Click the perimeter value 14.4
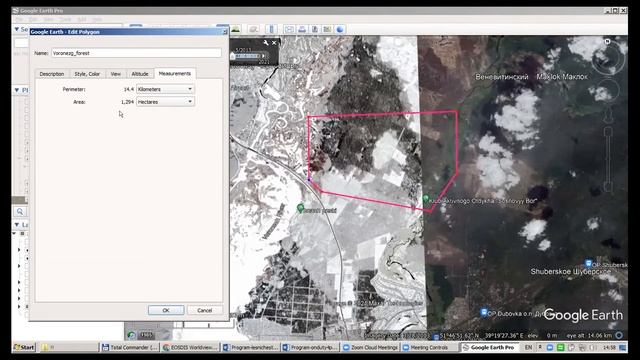Screen dimensions: 640x360 click(x=129, y=89)
